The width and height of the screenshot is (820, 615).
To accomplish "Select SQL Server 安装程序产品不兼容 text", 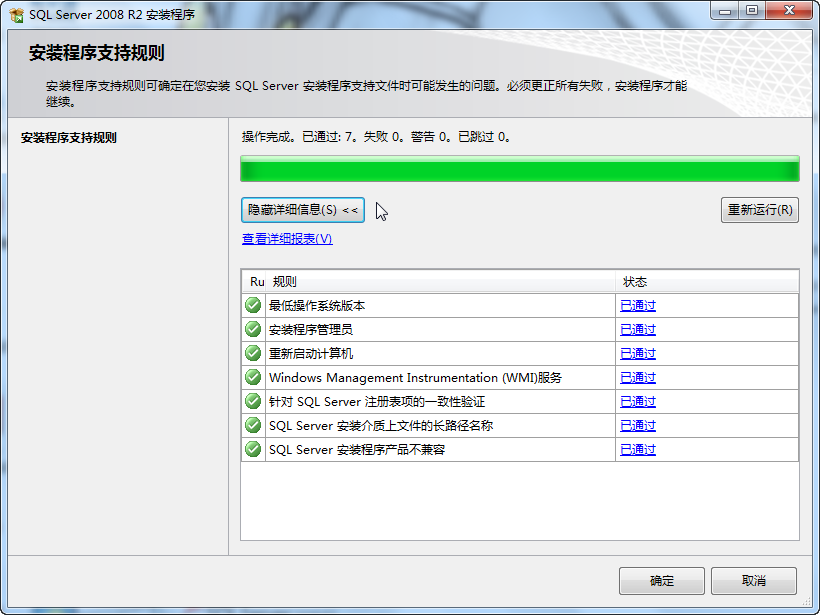I will coord(357,450).
